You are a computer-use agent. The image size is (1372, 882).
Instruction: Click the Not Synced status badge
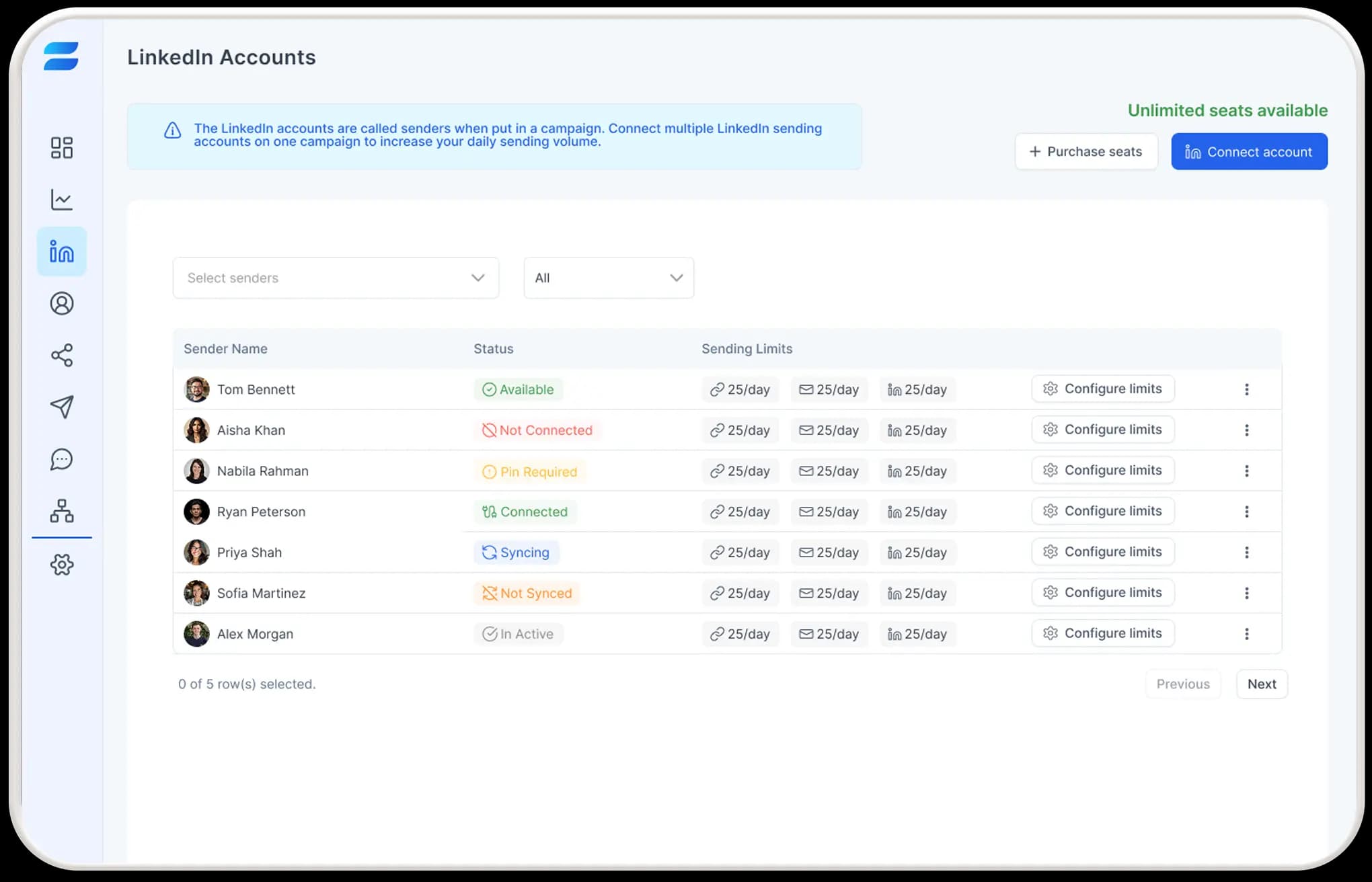(527, 593)
